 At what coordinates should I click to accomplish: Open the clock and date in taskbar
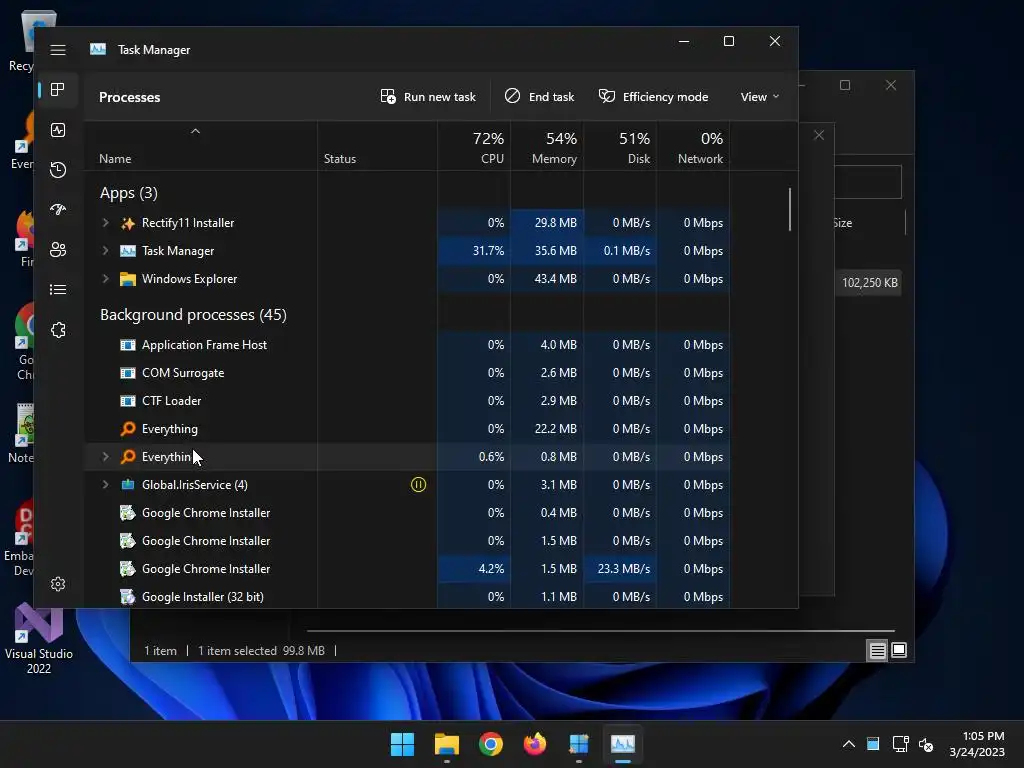tap(977, 744)
